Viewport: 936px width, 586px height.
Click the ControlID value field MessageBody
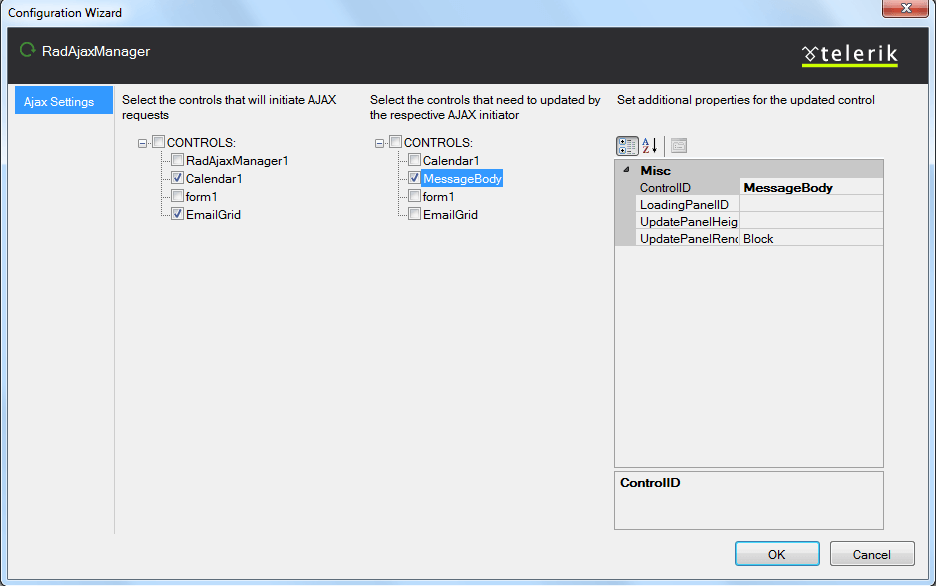pos(811,187)
